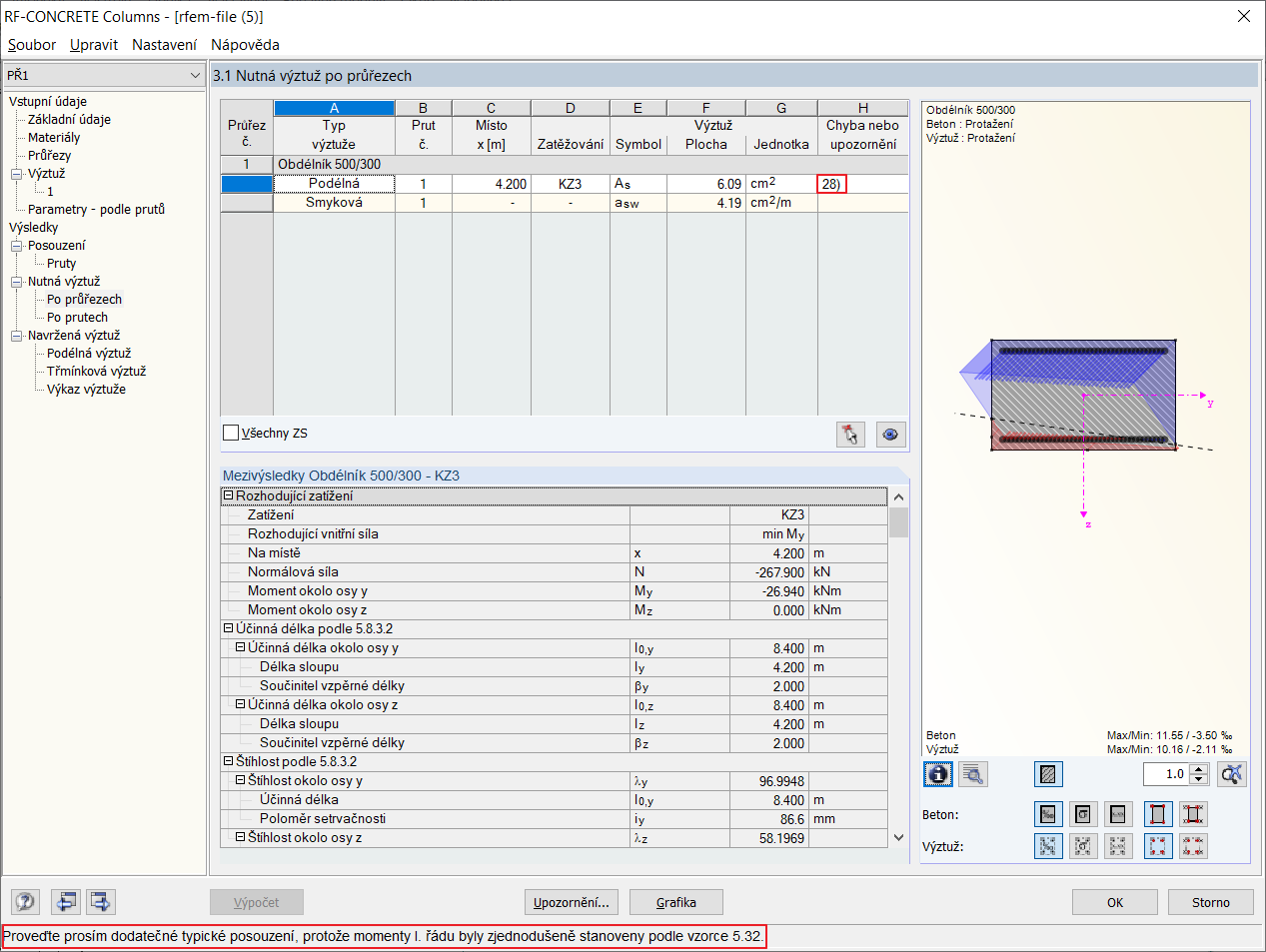The height and width of the screenshot is (952, 1266).
Task: Click the reset zoom icon beside scale field
Action: (x=1232, y=774)
